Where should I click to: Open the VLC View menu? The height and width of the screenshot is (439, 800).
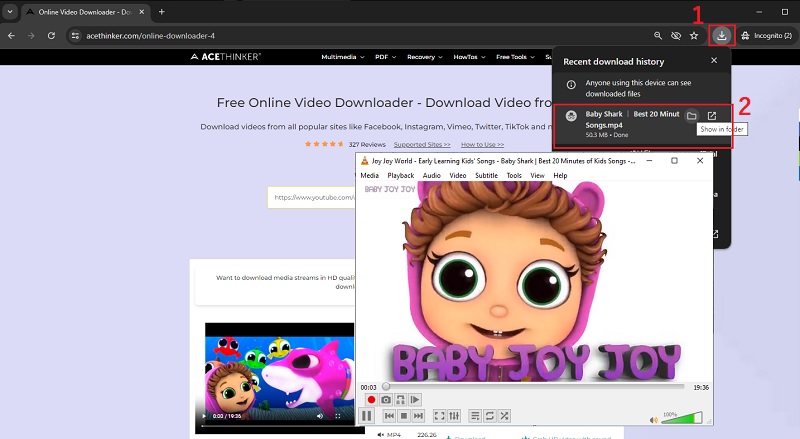537,175
